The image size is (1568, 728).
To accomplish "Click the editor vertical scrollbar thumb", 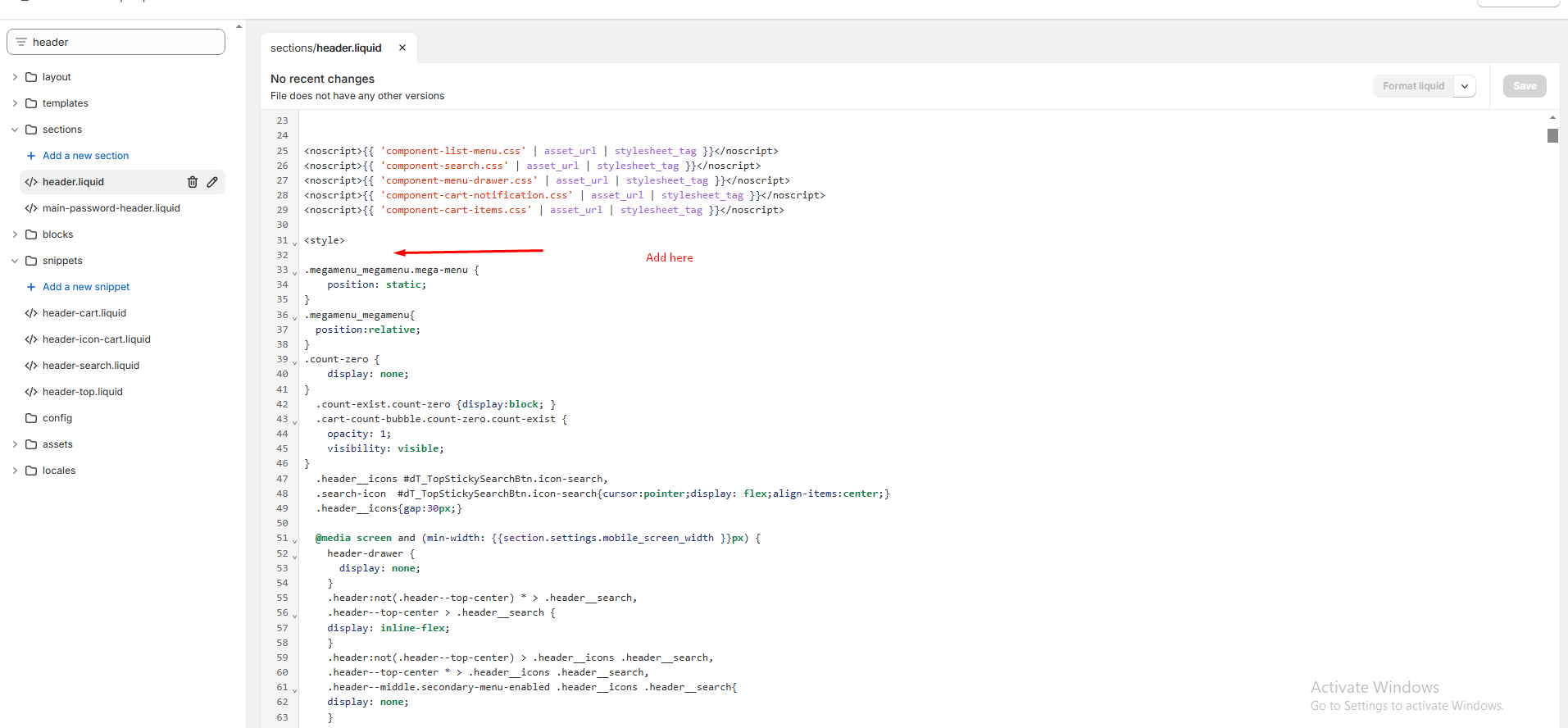I will click(1552, 135).
